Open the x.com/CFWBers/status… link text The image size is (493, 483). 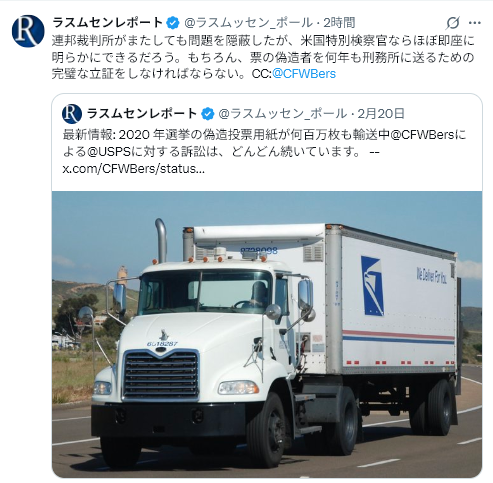(134, 169)
